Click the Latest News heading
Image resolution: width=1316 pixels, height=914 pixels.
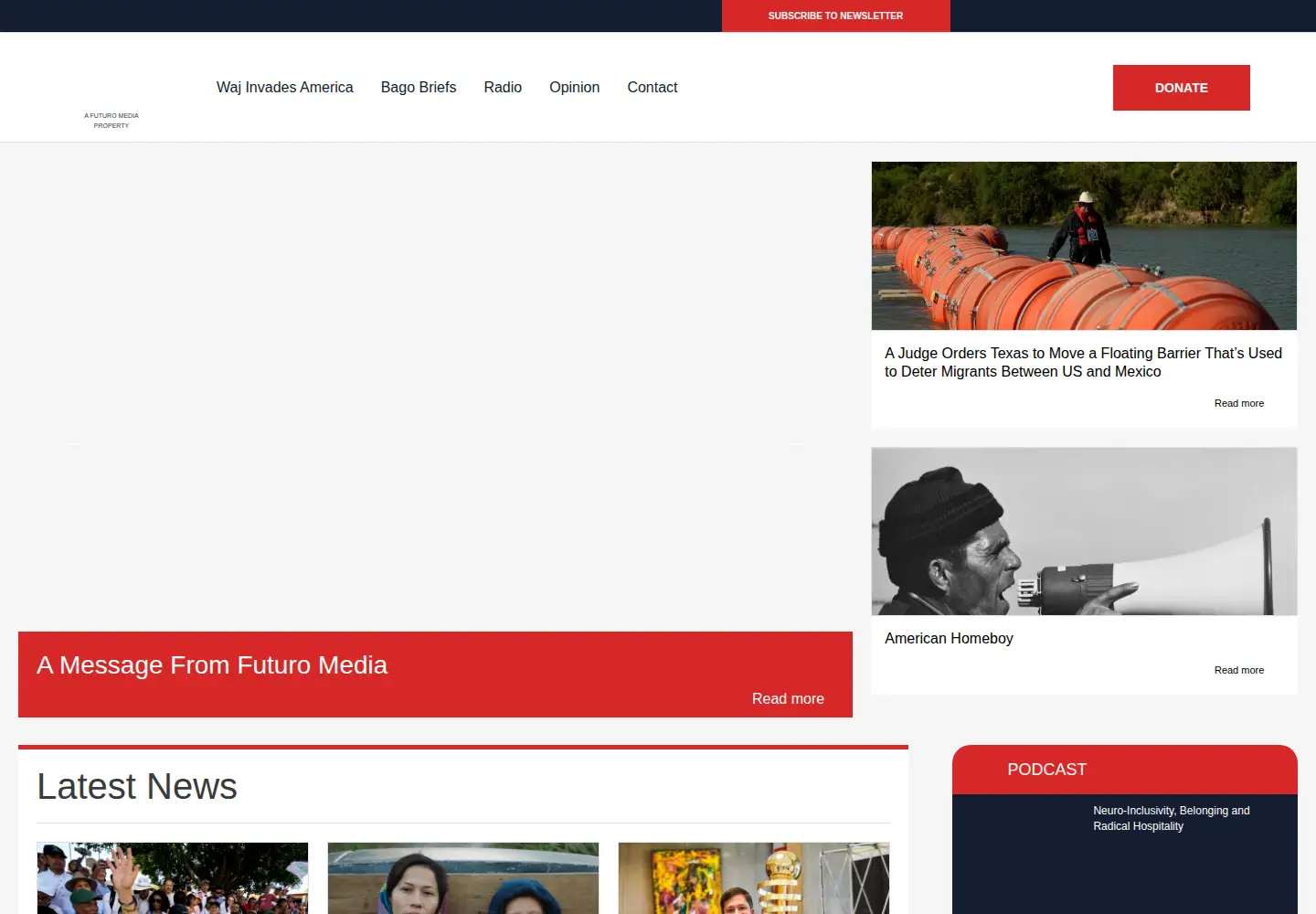tap(137, 786)
